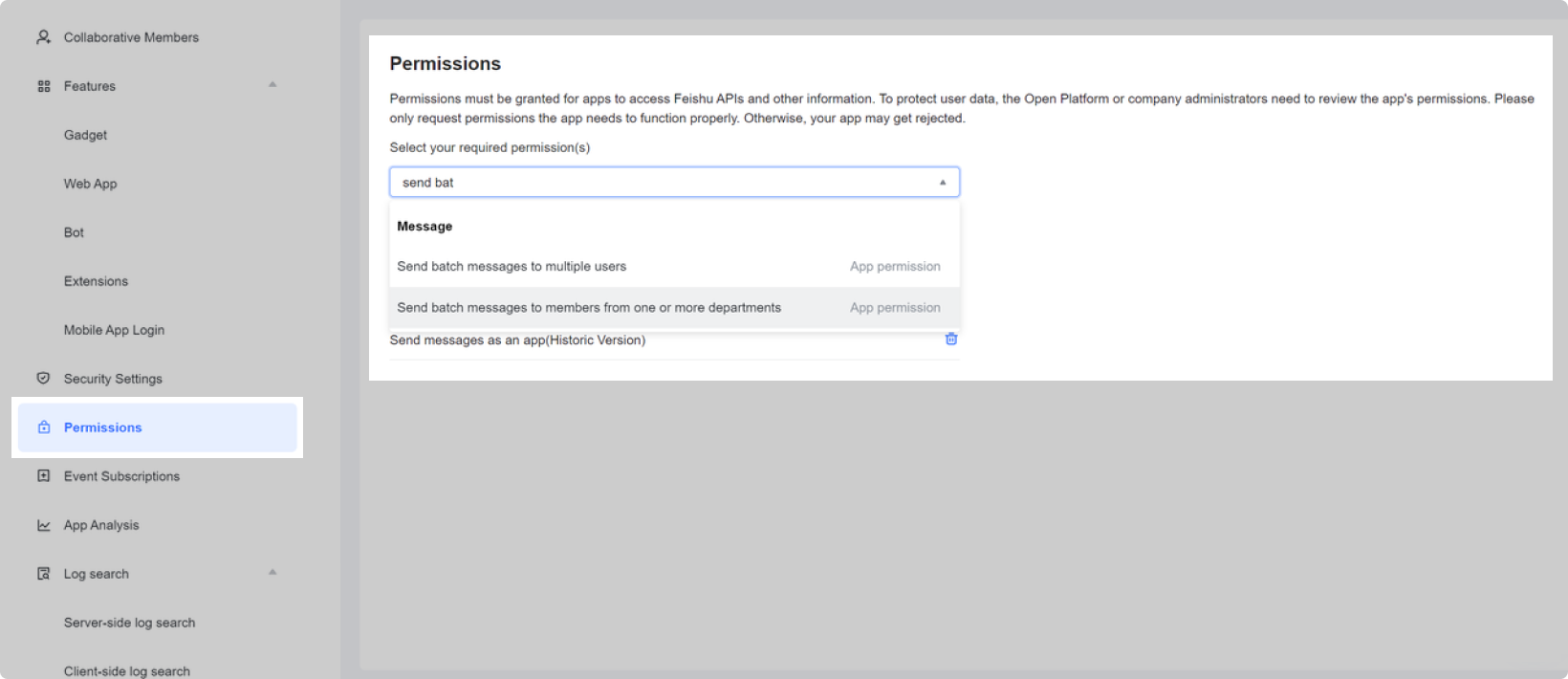Click the Features grid icon

tap(43, 86)
